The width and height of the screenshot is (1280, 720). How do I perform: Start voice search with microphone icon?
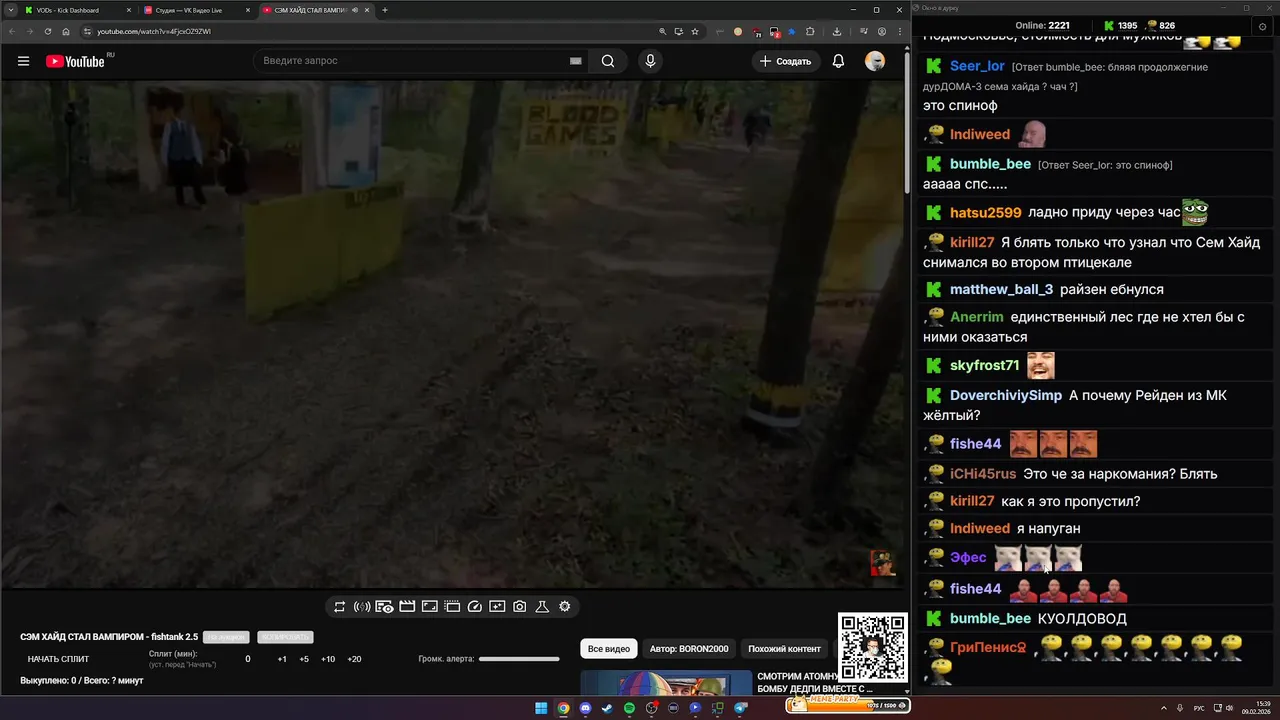coord(650,61)
